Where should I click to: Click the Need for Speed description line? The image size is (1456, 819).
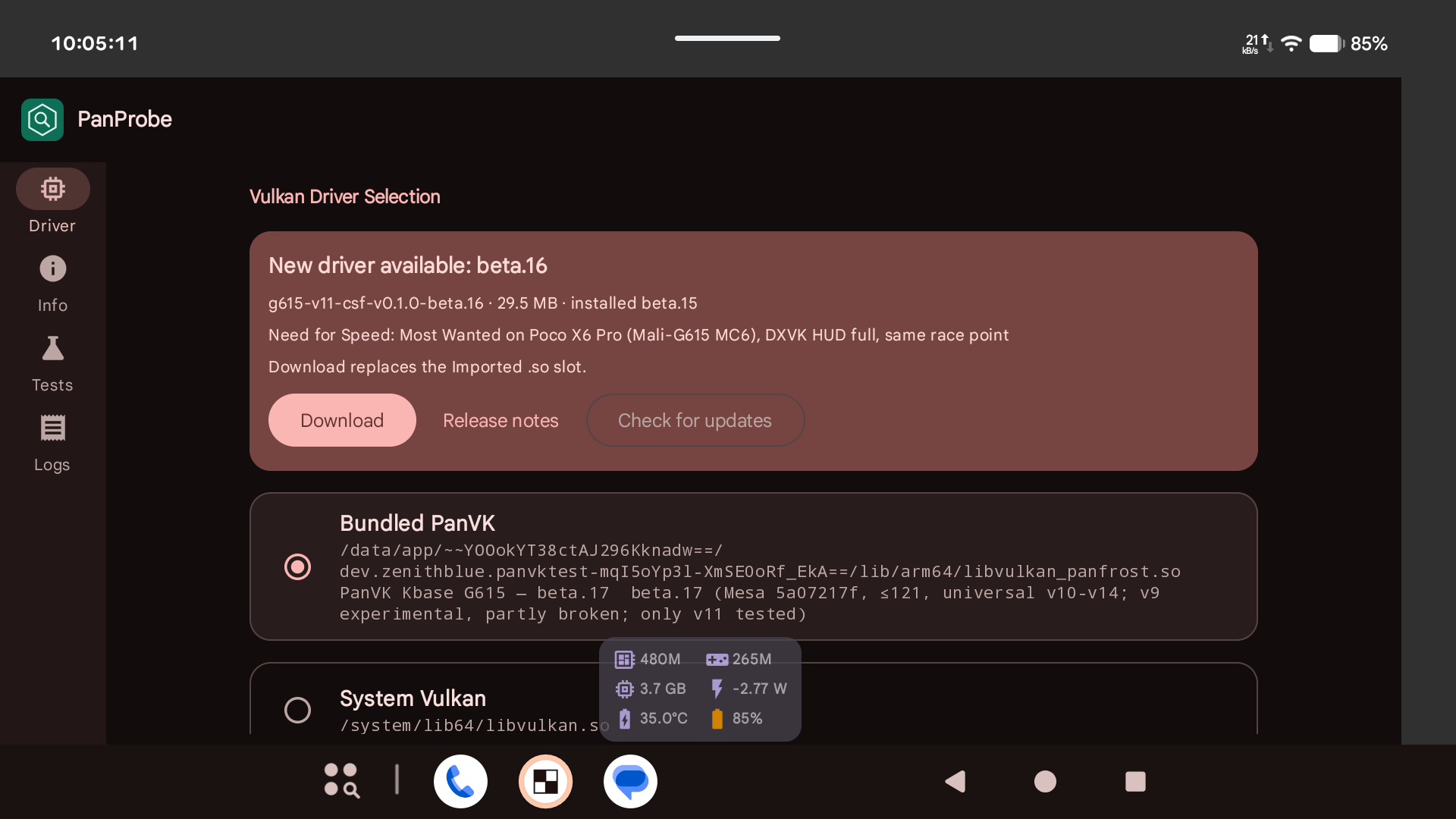click(639, 335)
